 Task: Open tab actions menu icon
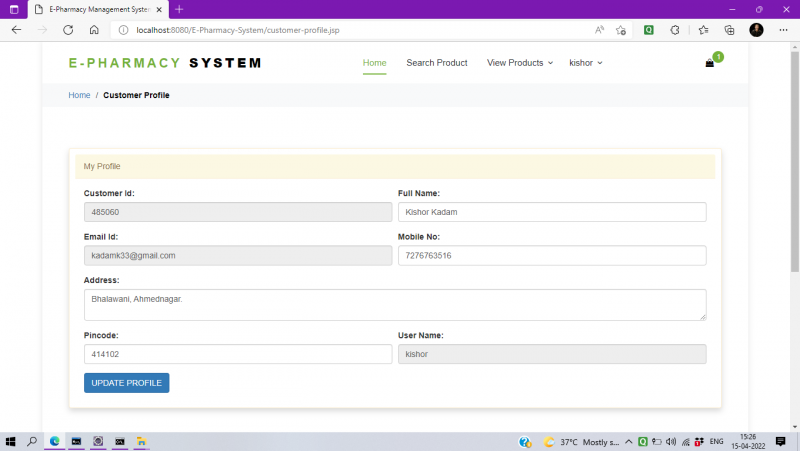tap(14, 9)
